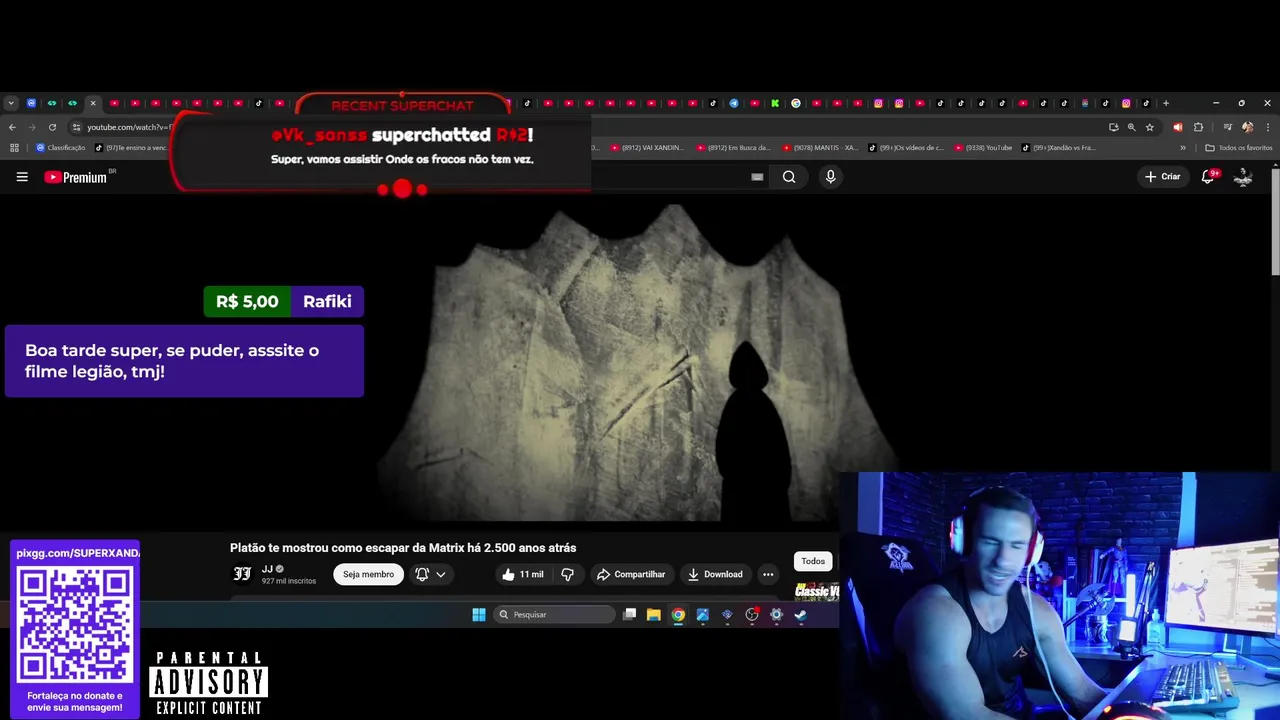The image size is (1280, 720).
Task: Switch to the Kick tab with green K
Action: click(775, 103)
